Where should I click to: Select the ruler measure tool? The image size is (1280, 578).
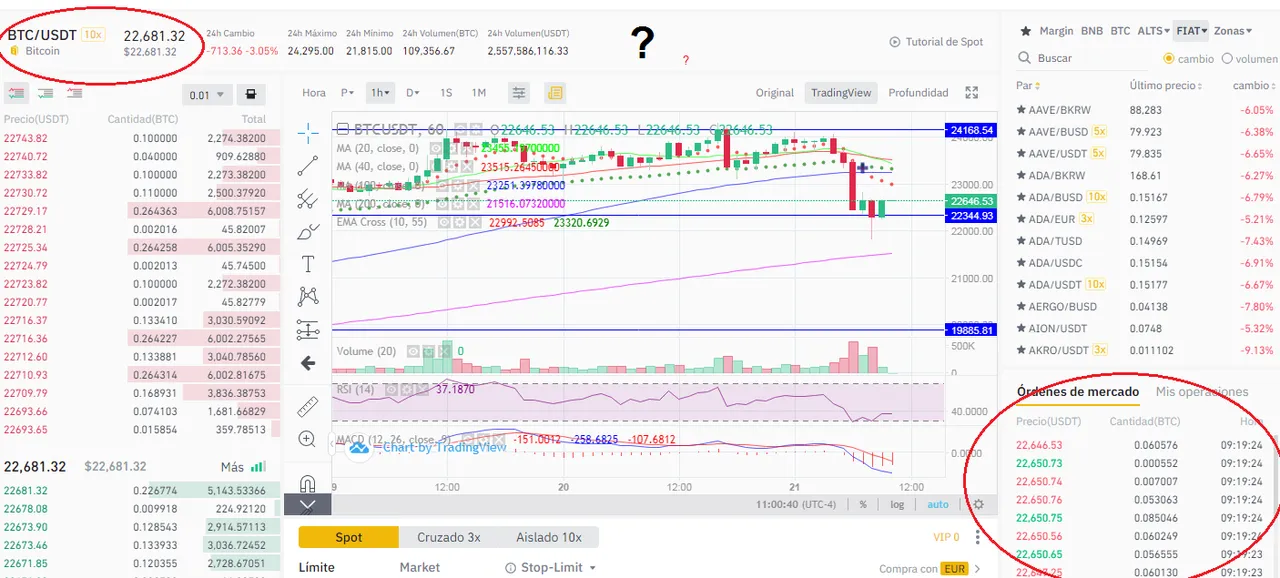pyautogui.click(x=307, y=406)
